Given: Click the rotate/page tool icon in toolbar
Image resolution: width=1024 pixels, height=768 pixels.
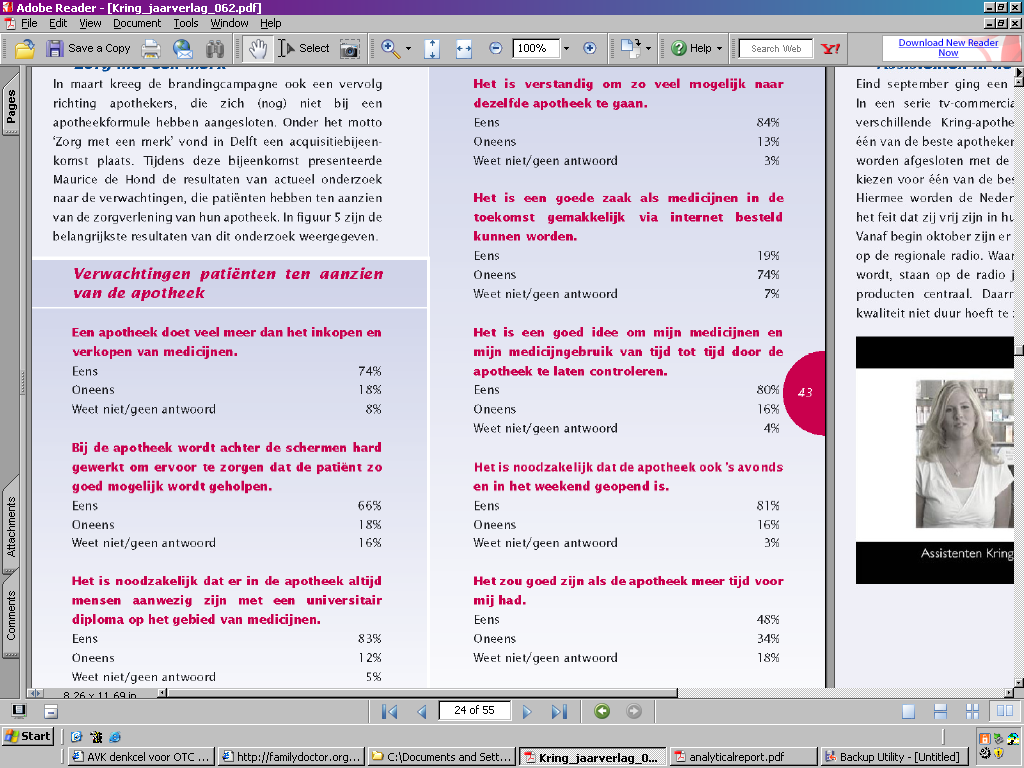Looking at the screenshot, I should click(630, 48).
